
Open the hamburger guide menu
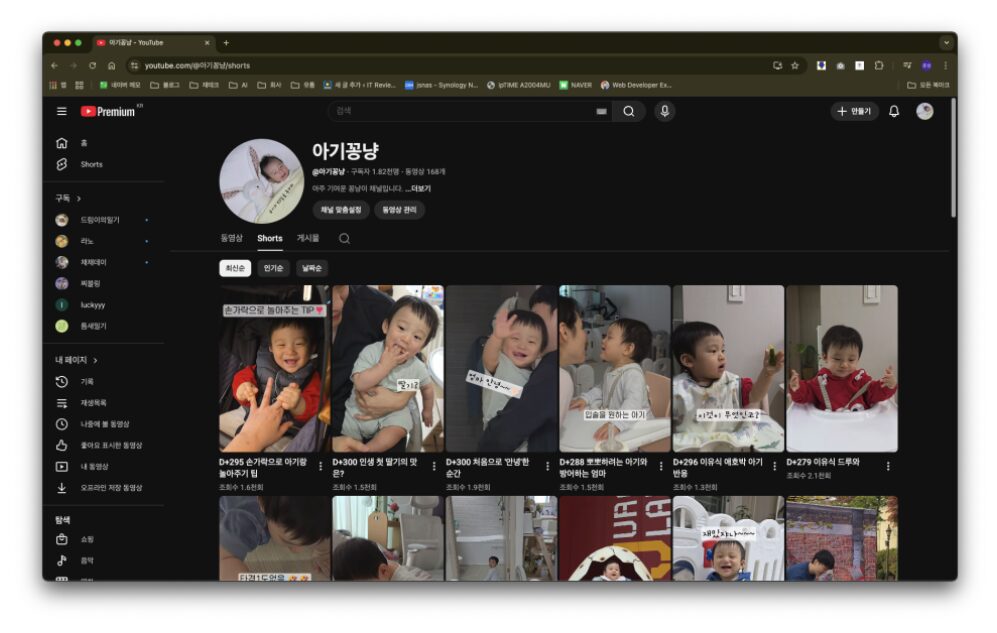click(x=62, y=112)
